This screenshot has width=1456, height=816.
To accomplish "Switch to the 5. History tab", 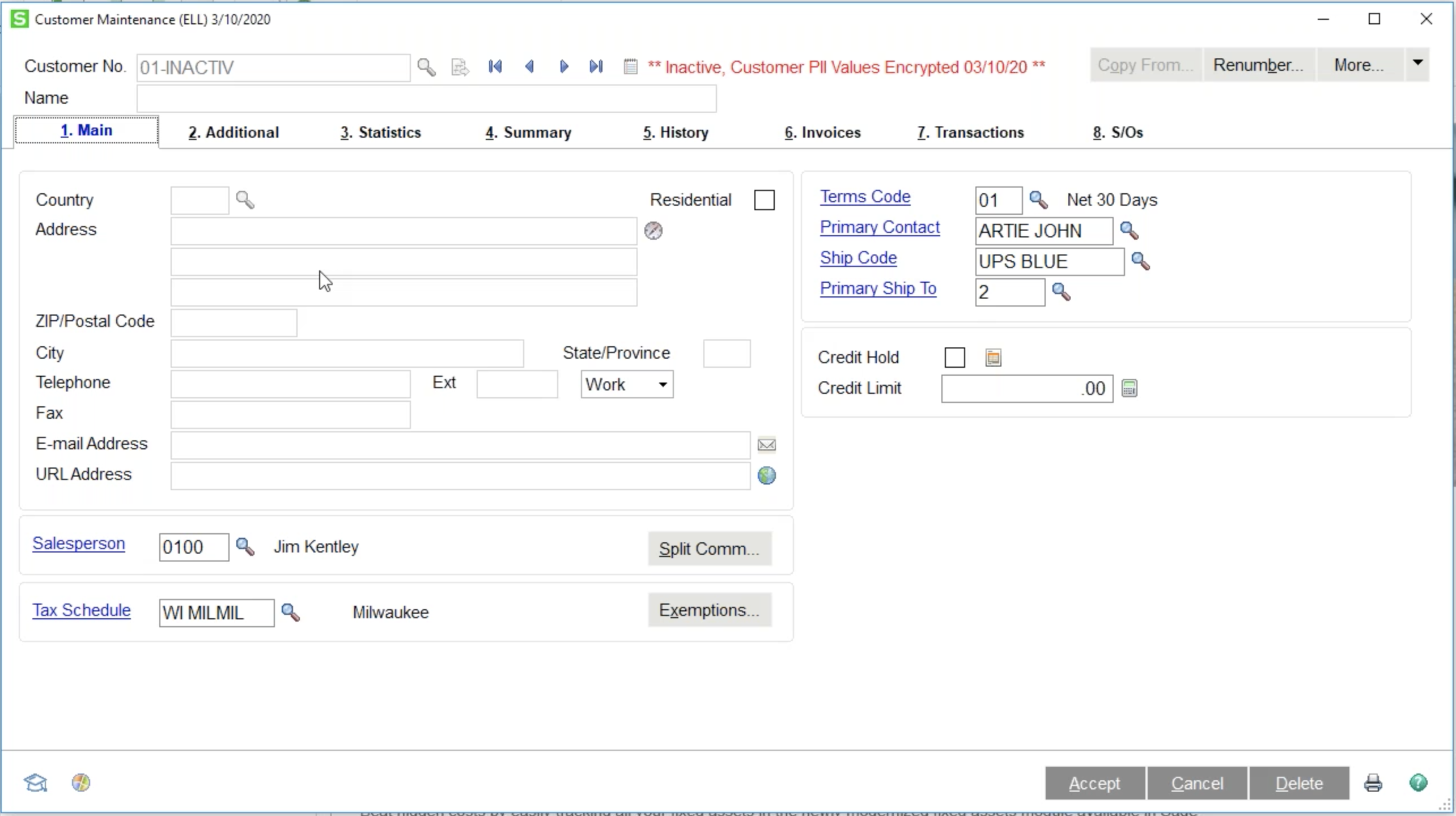I will click(676, 133).
